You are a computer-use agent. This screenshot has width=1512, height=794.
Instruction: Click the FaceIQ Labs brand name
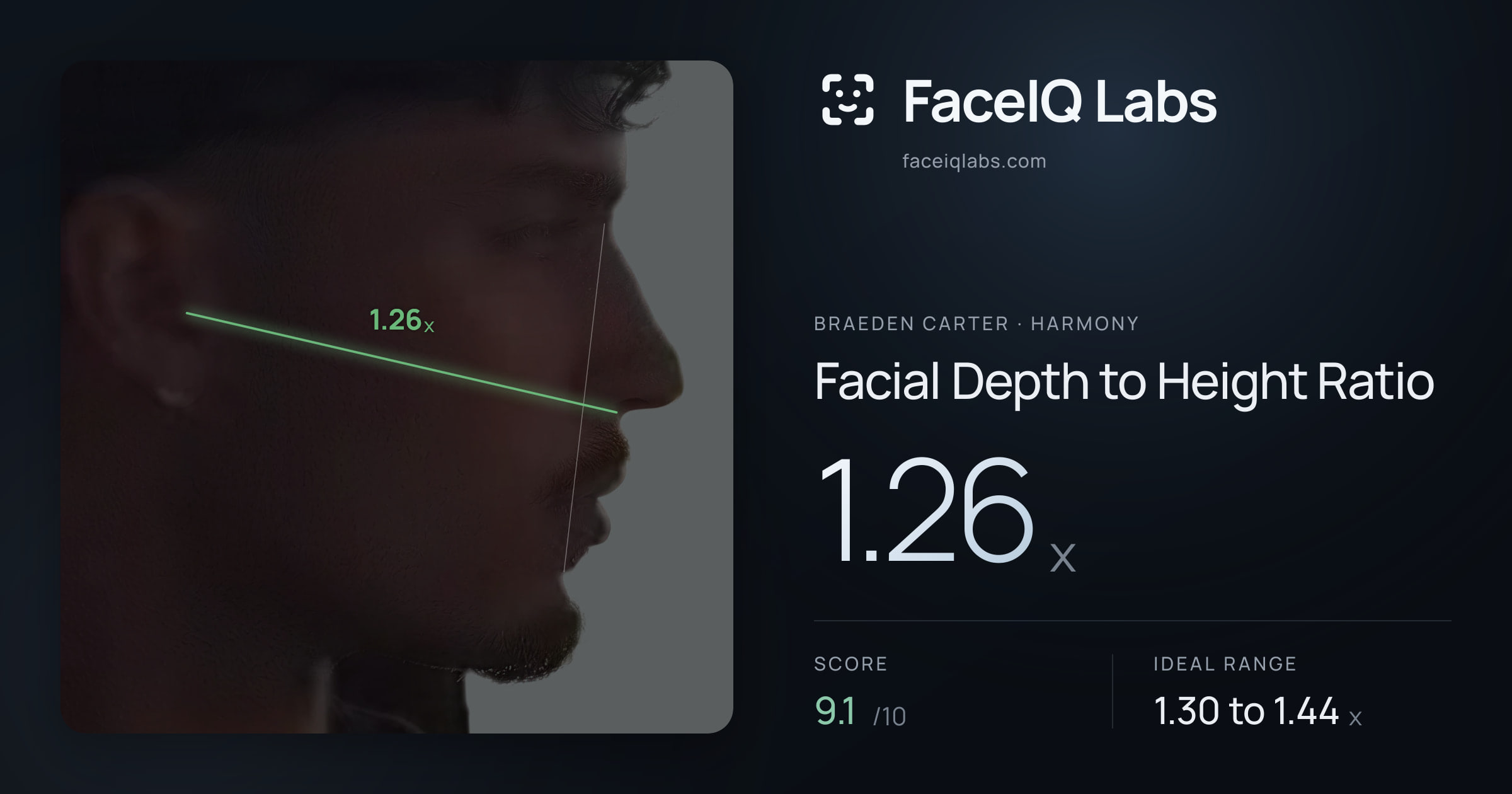point(1060,101)
